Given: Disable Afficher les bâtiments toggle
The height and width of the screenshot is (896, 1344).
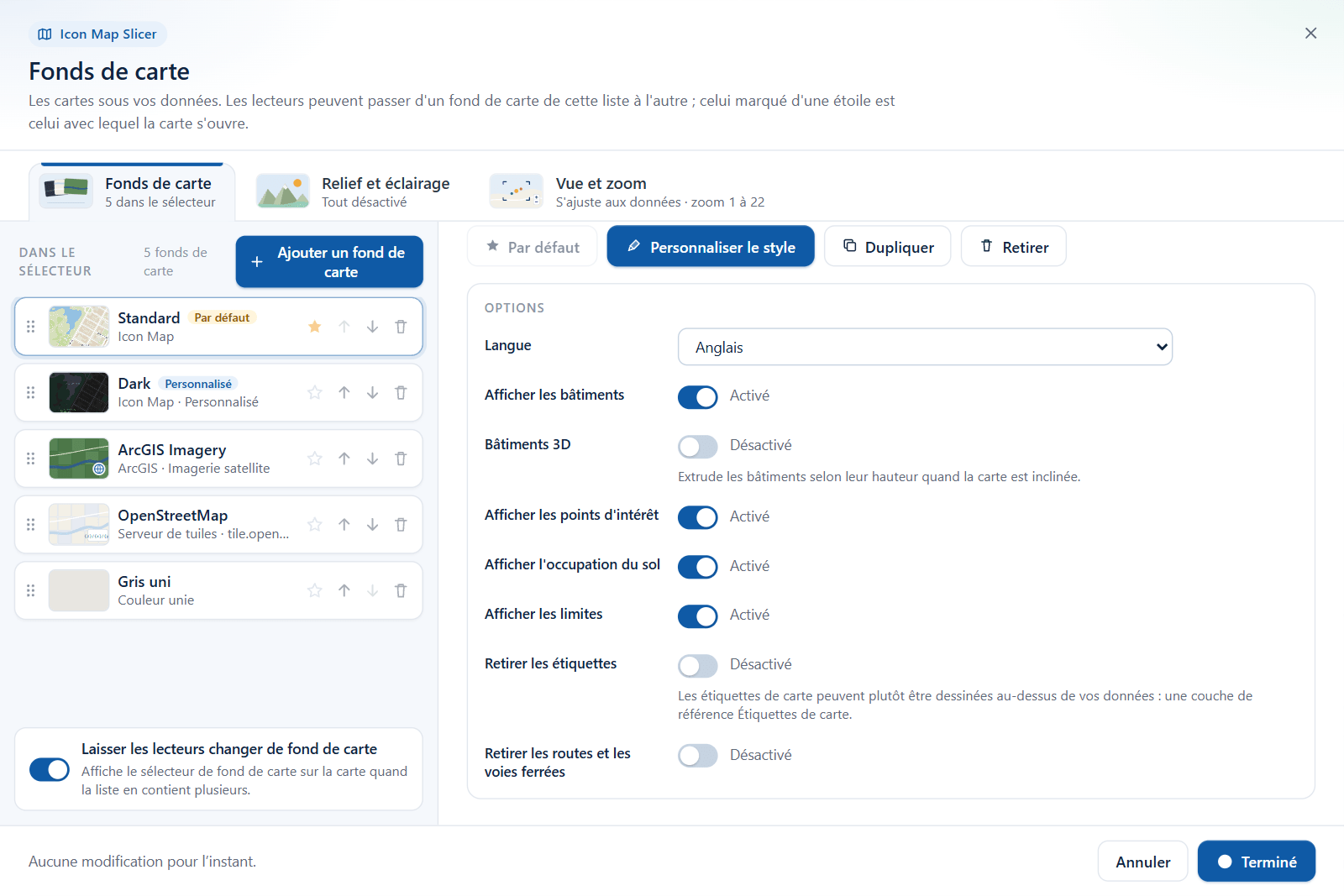Looking at the screenshot, I should (698, 397).
